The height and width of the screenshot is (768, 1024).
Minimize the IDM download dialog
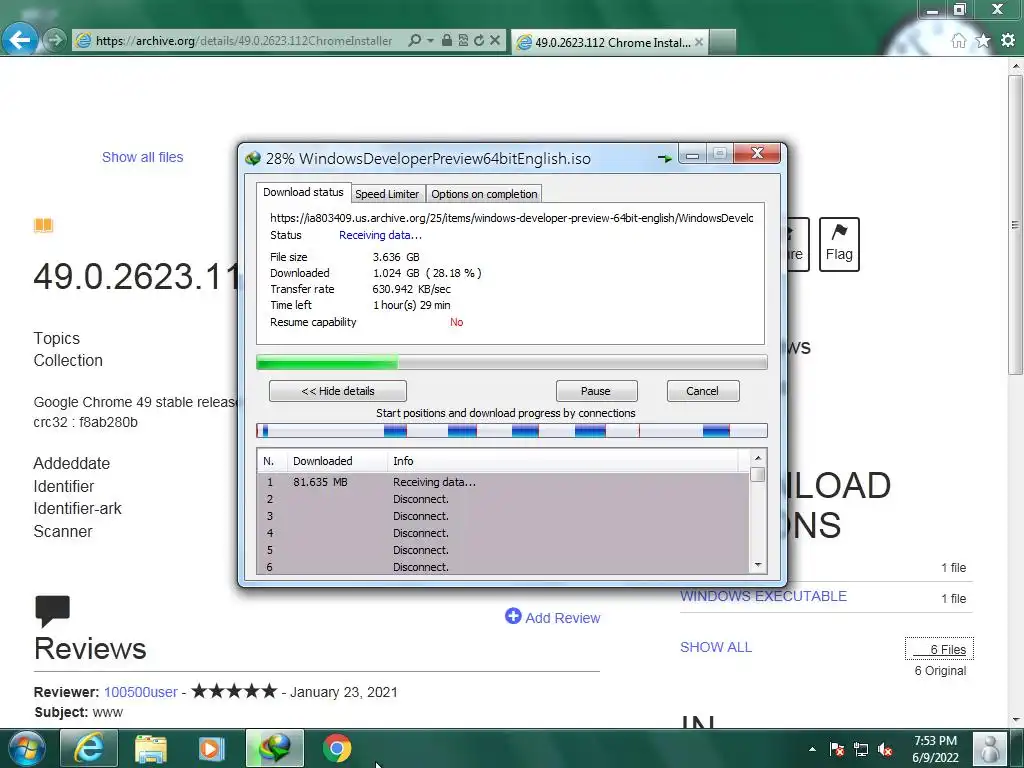click(x=692, y=155)
